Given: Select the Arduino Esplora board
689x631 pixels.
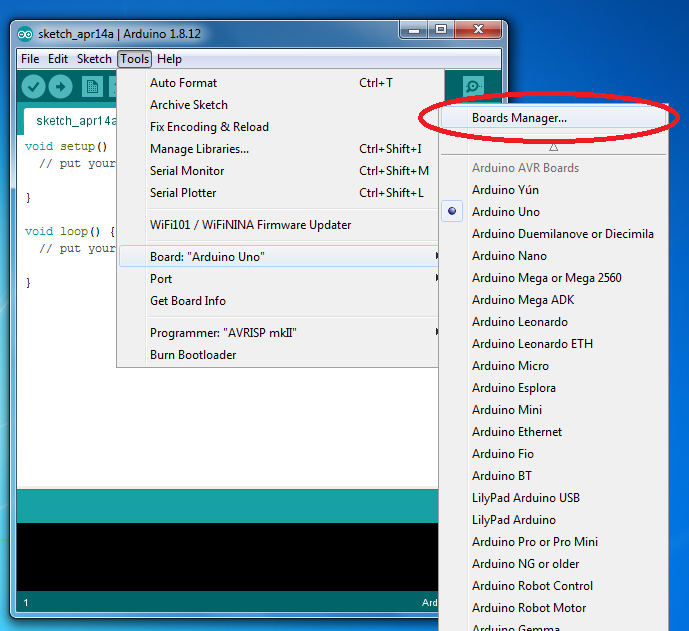Looking at the screenshot, I should (x=553, y=388).
